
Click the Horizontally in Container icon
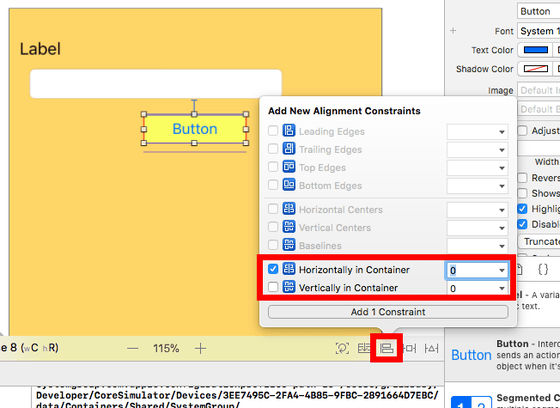(x=289, y=269)
